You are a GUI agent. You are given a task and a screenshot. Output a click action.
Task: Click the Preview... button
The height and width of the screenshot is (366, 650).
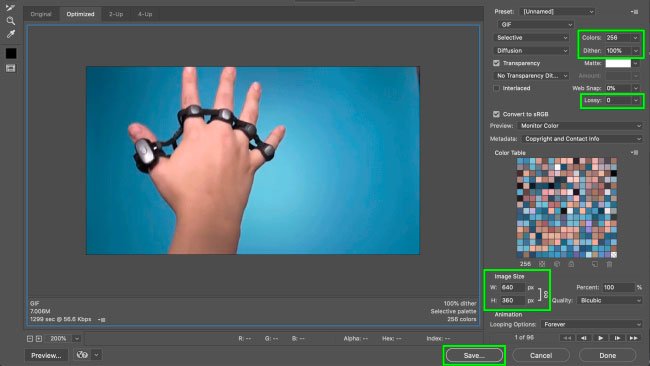point(46,355)
